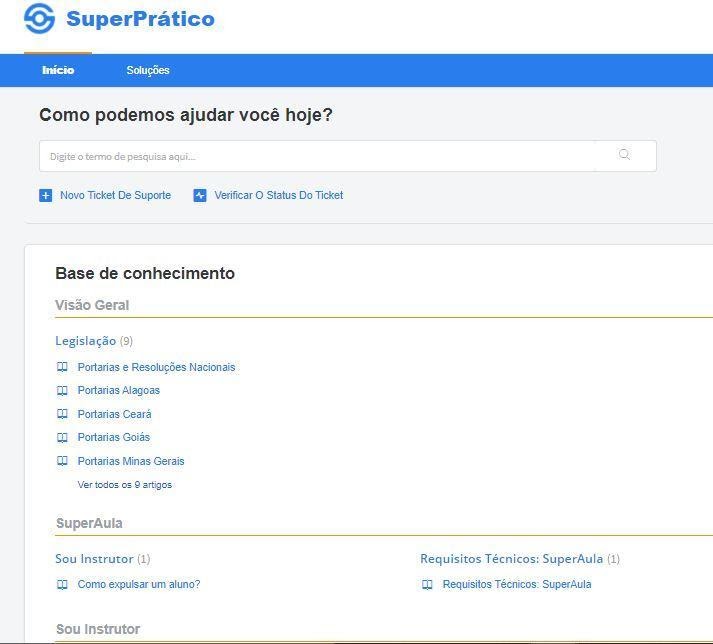Click book icon beside Portarias Ceará
This screenshot has width=713, height=644.
pyautogui.click(x=62, y=414)
